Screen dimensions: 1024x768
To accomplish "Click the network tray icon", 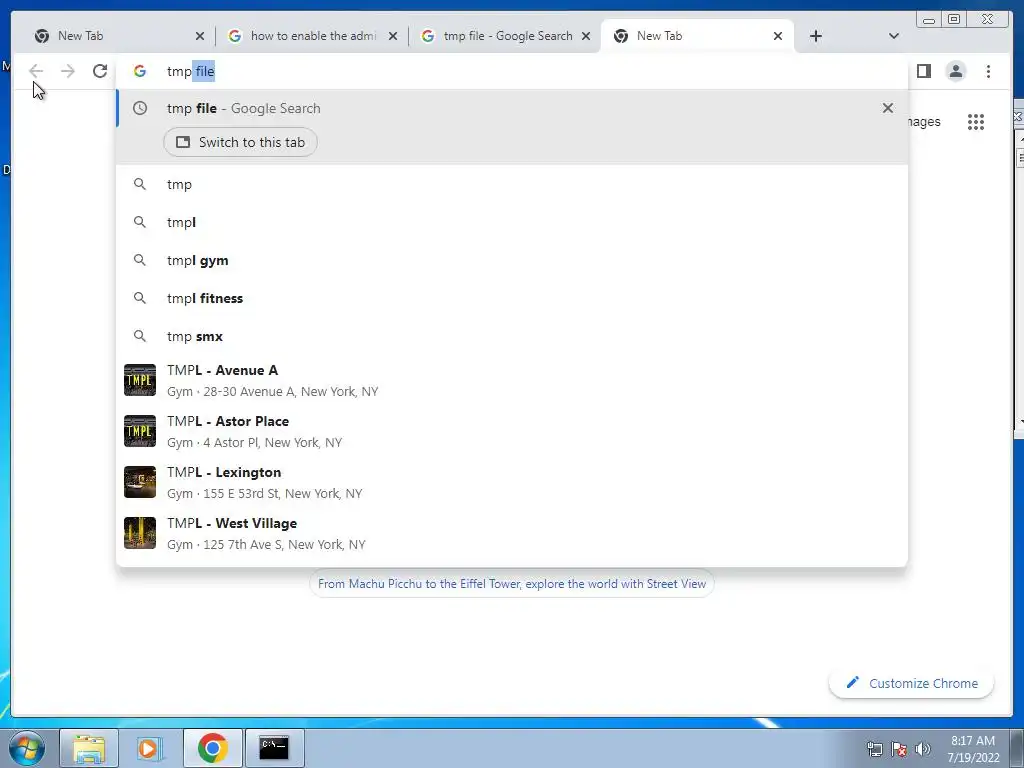I will (x=874, y=749).
